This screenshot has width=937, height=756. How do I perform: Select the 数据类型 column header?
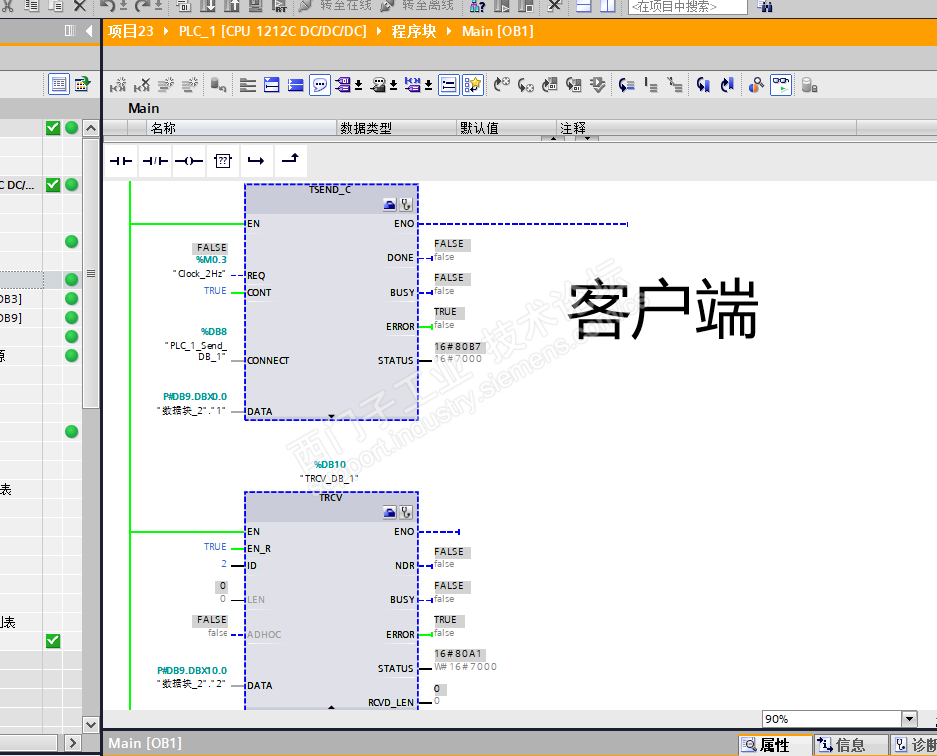click(x=396, y=128)
